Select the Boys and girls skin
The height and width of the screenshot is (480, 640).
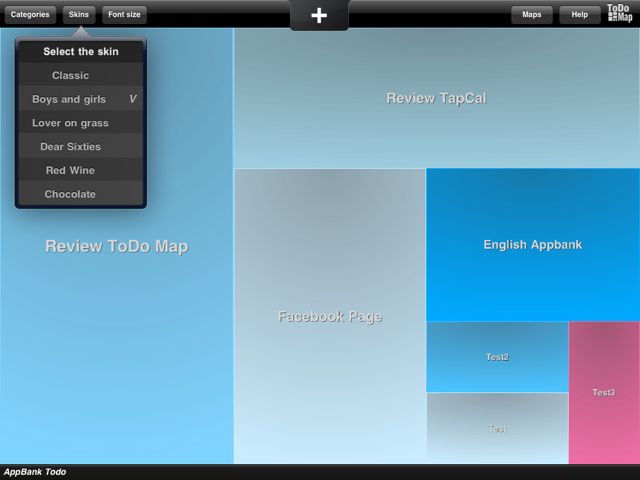coord(81,99)
